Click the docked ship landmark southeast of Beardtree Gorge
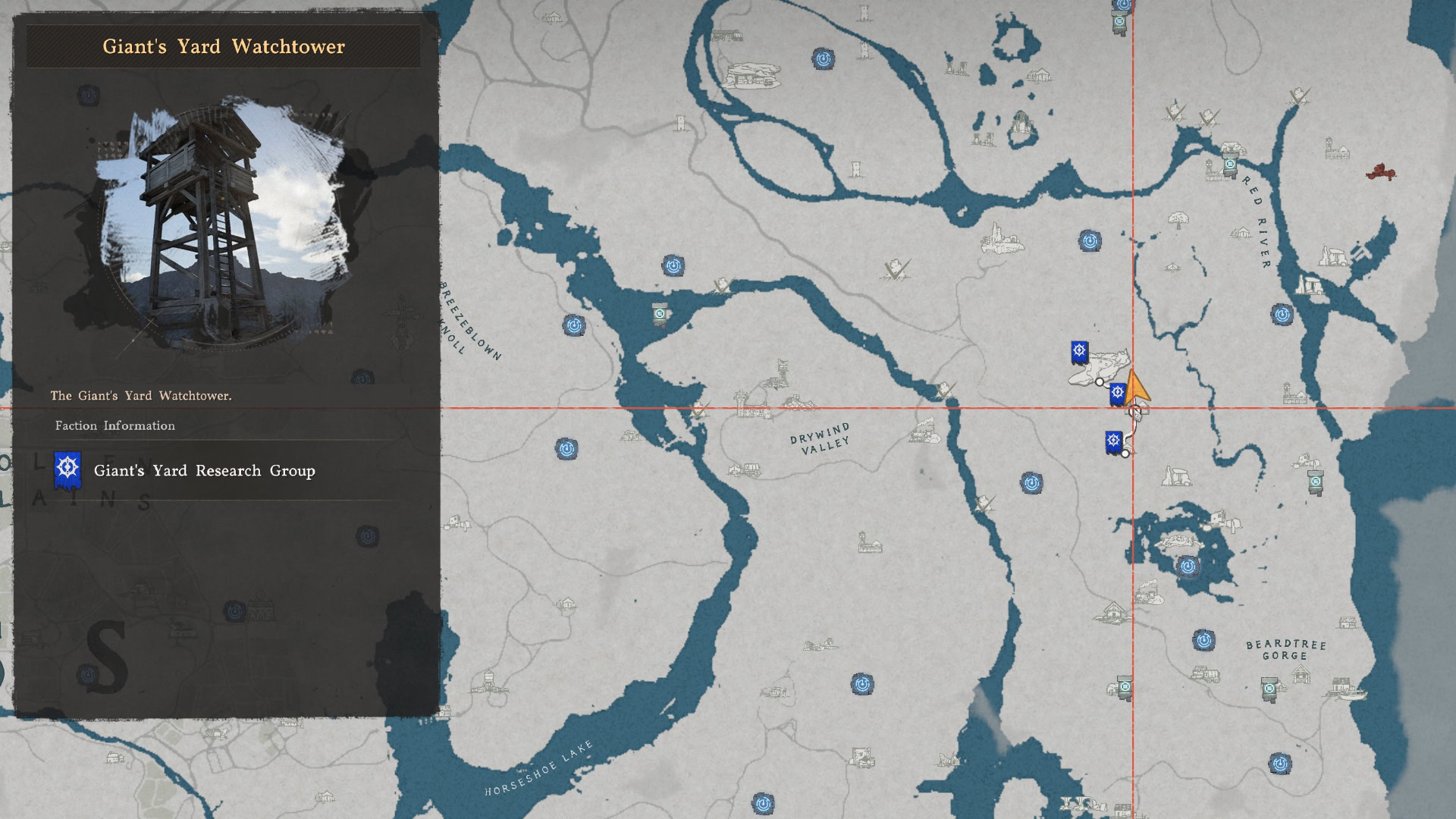This screenshot has width=1456, height=819. click(1346, 689)
